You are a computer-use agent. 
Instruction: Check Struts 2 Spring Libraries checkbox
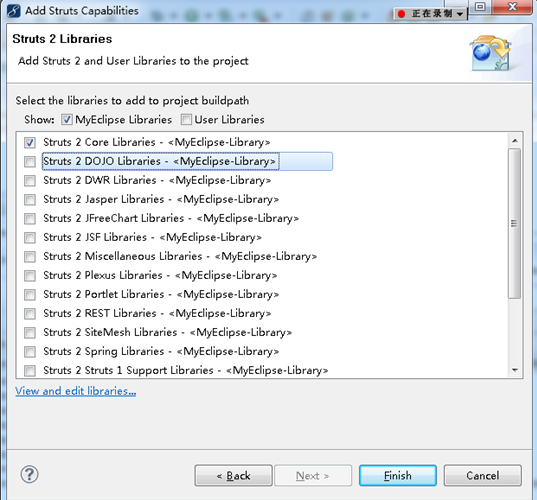click(x=30, y=351)
